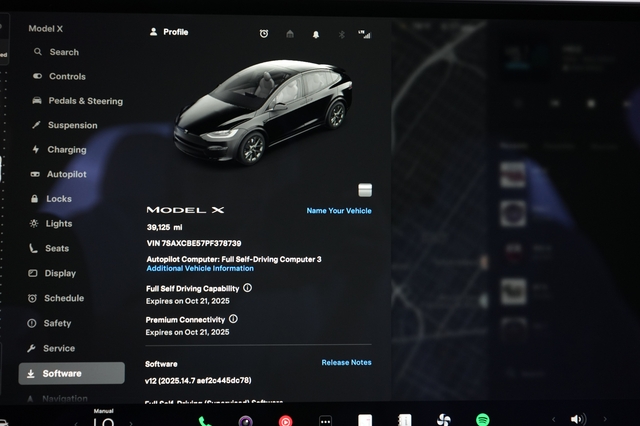Open Autopilot settings
The image size is (640, 426).
(58, 174)
